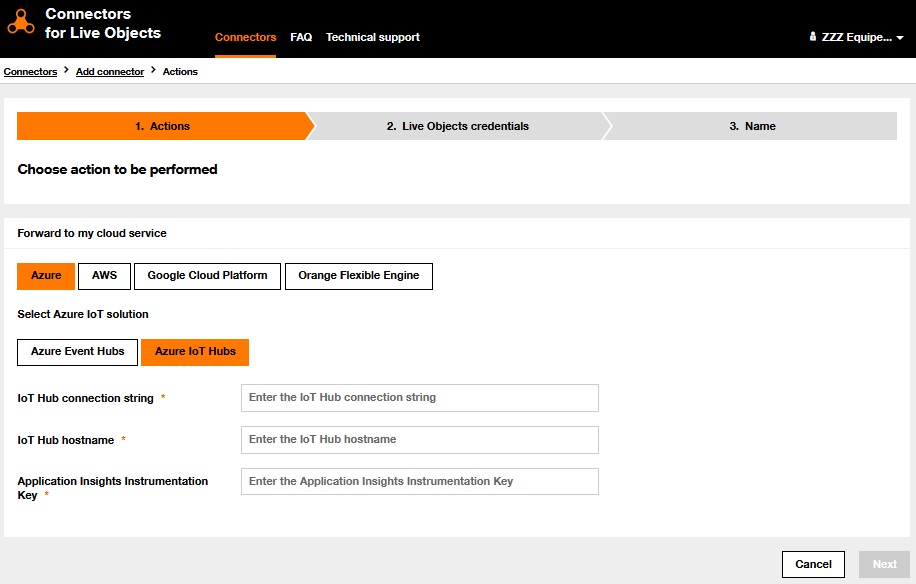Choose the AWS cloud service option
Screen dimensions: 916x584
104,276
